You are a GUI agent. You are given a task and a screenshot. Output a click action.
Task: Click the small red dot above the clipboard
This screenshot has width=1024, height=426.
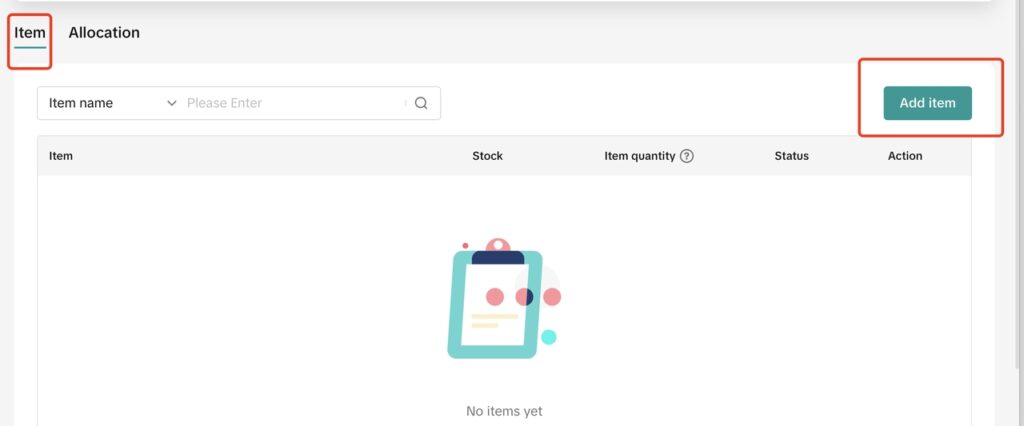[465, 245]
